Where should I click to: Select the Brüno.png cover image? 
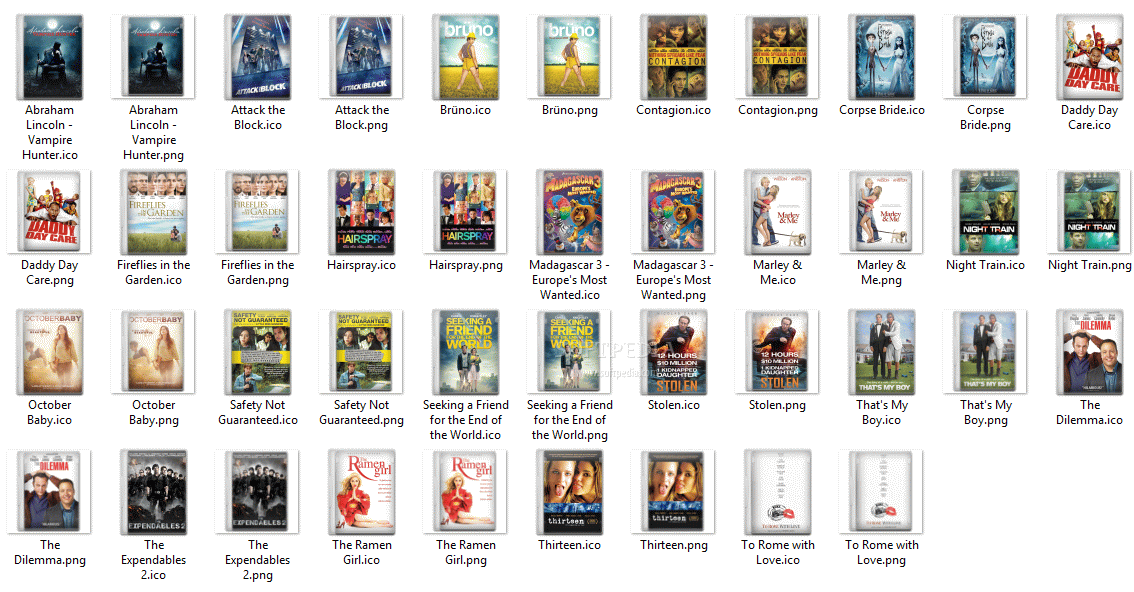(570, 57)
